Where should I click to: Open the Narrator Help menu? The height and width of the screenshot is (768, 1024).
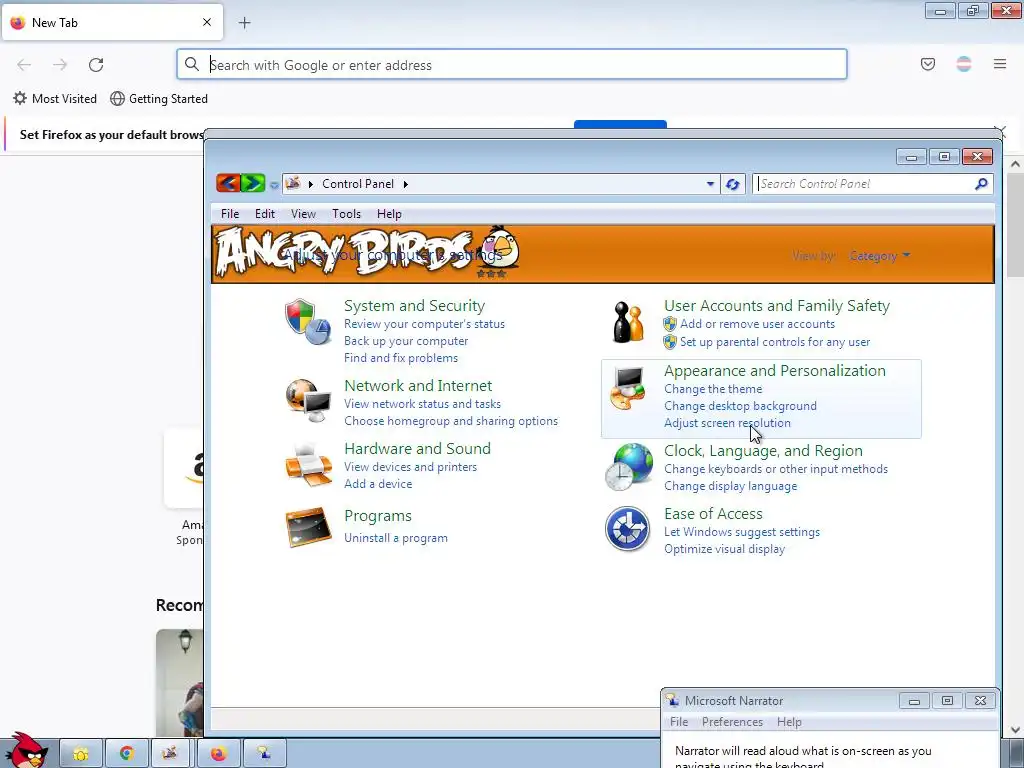tap(789, 722)
